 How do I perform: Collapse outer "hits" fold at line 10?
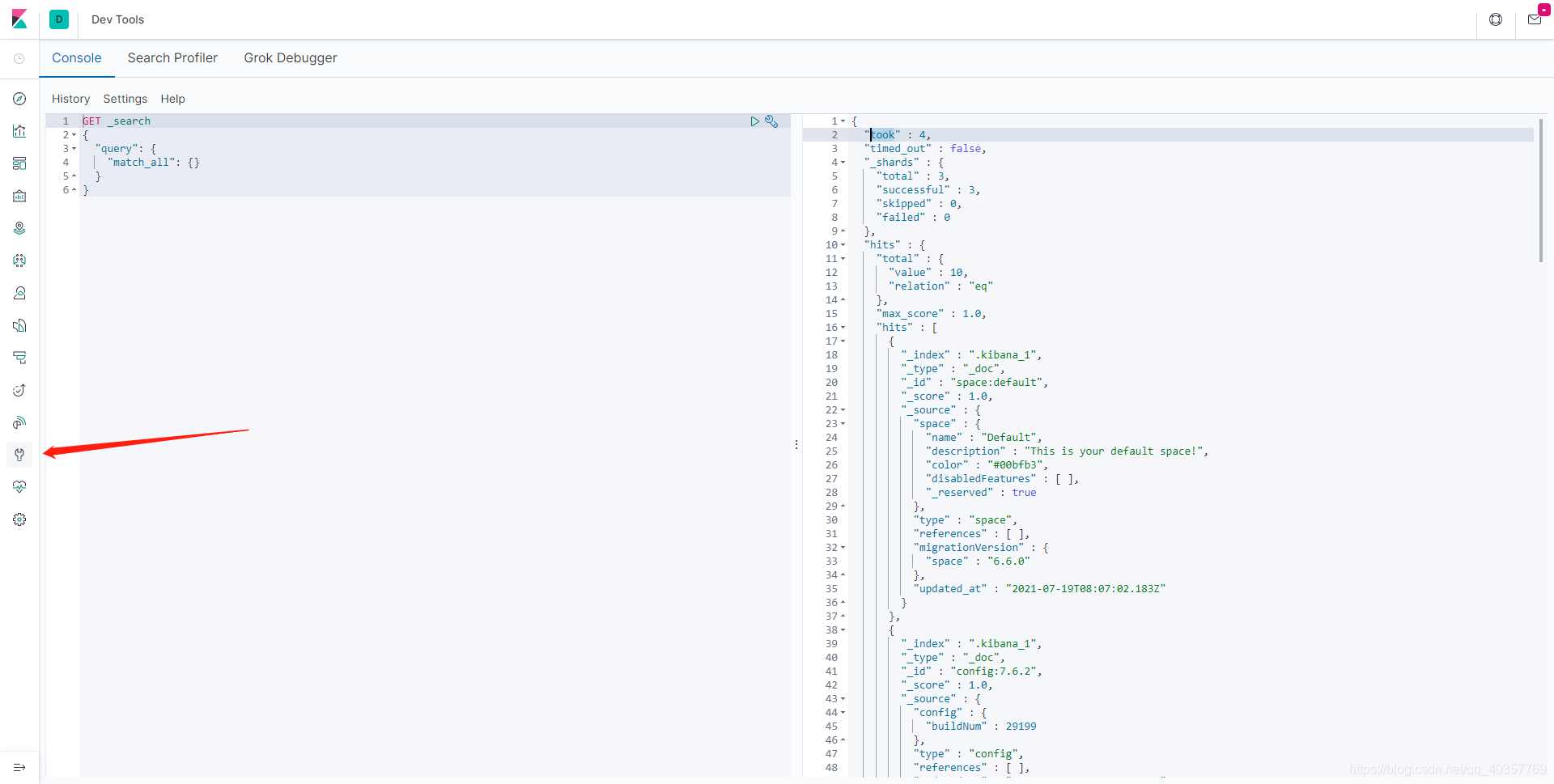(843, 245)
